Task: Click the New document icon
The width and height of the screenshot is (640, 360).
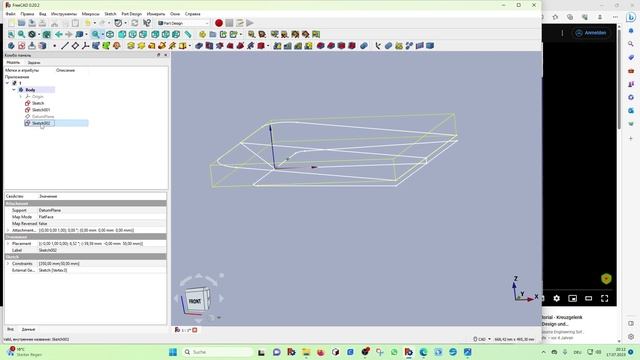Action: point(11,23)
